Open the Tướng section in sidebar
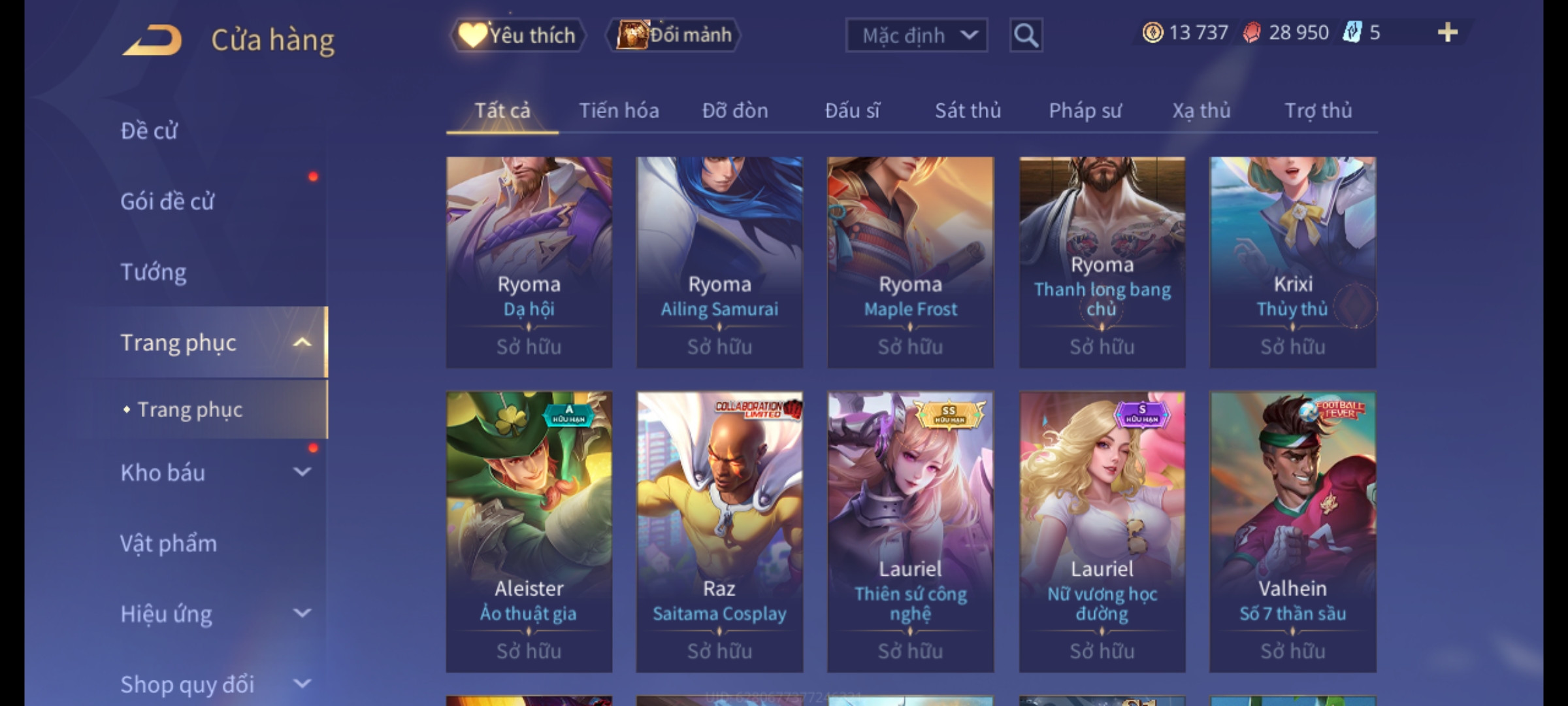Screen dimensions: 1568x706 pyautogui.click(x=154, y=272)
